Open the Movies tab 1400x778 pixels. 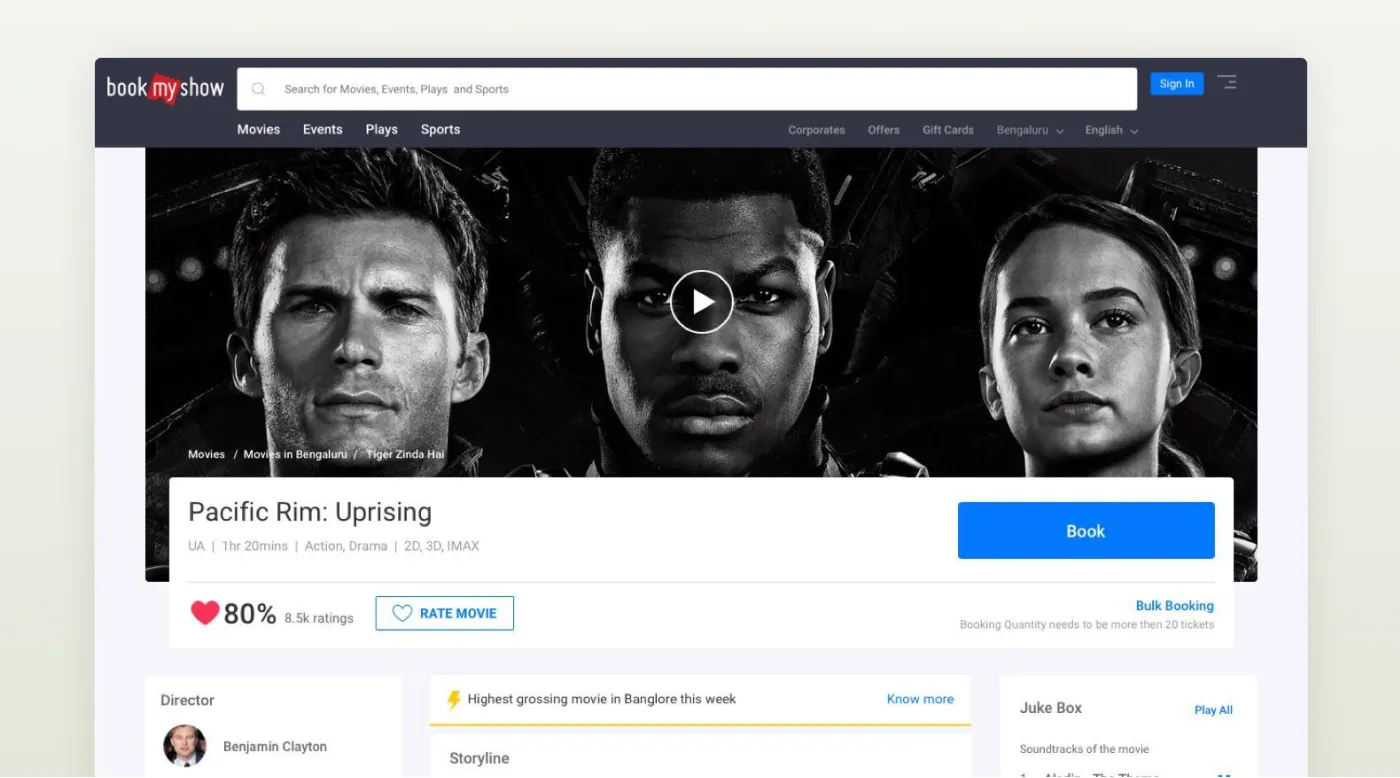click(x=258, y=129)
